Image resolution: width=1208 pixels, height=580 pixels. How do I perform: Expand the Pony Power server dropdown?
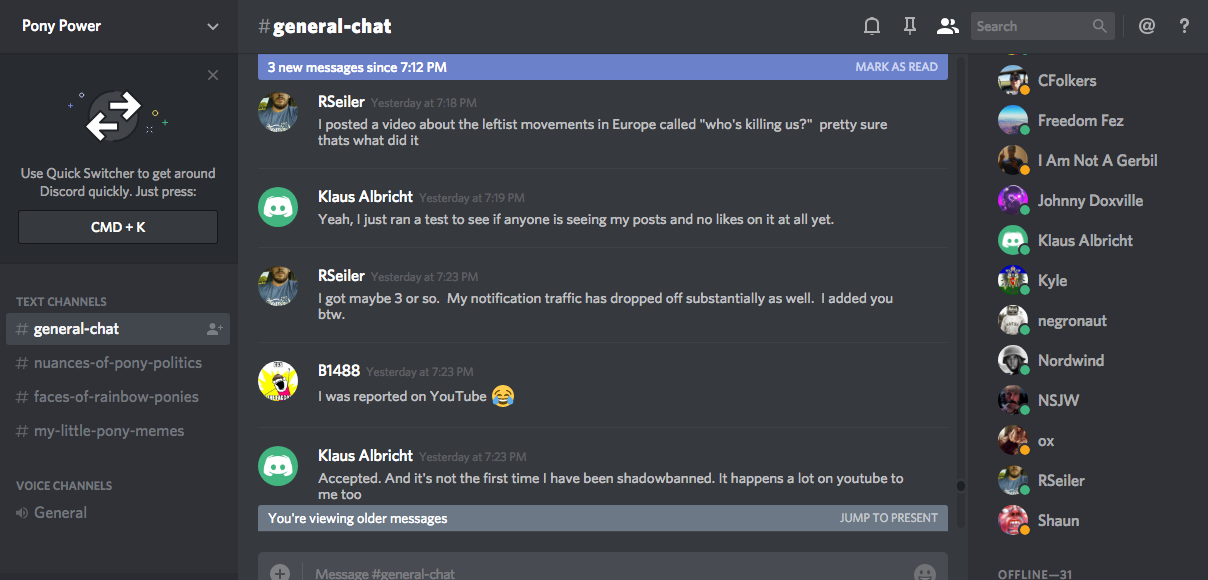pos(213,27)
